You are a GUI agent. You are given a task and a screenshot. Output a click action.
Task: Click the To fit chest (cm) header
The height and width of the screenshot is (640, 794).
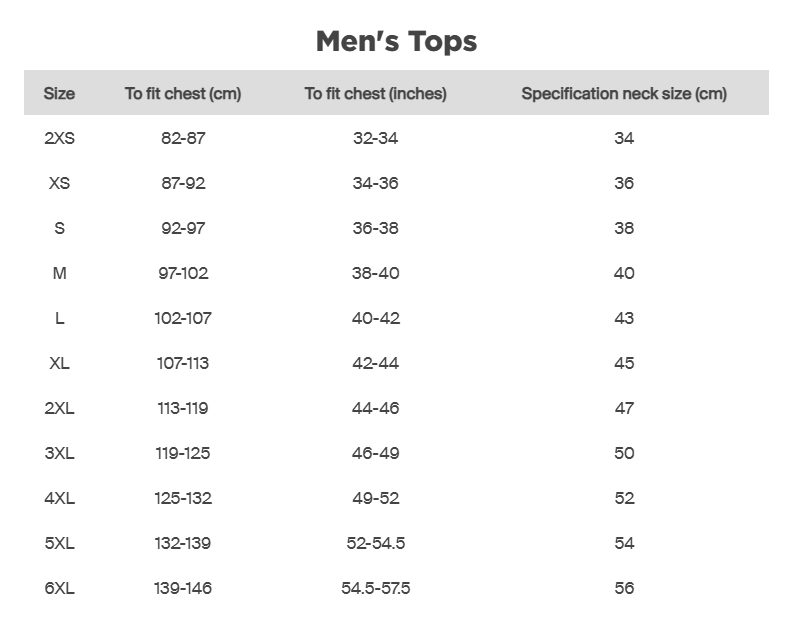coord(183,93)
